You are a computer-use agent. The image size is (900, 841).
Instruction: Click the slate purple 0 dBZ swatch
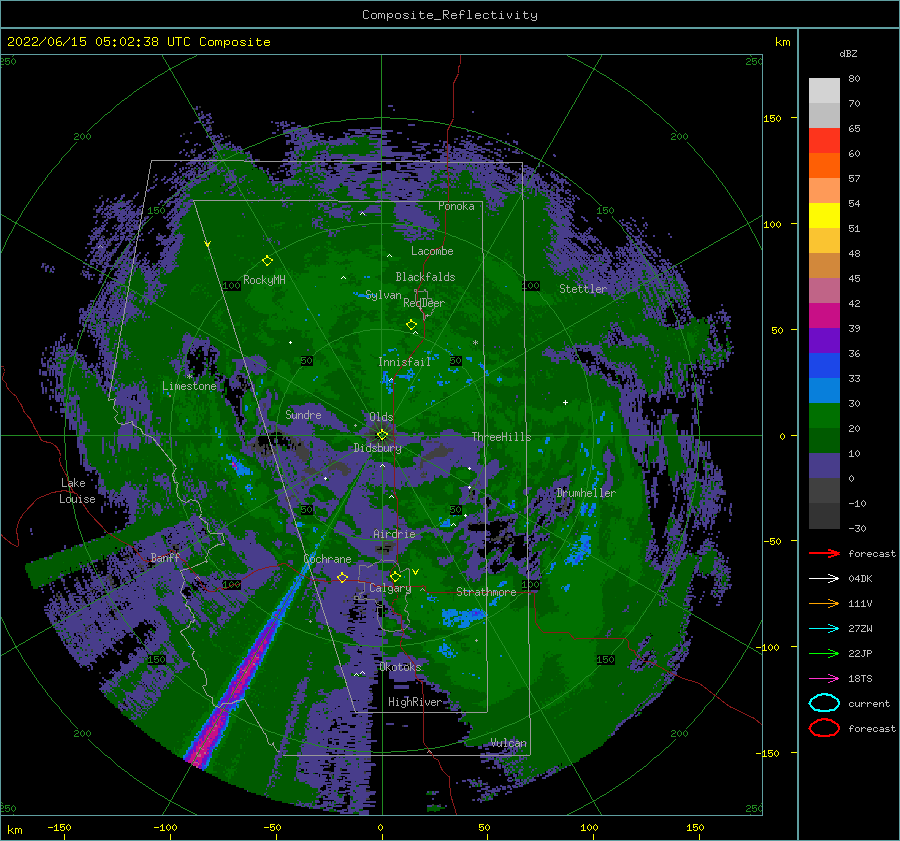tap(824, 466)
